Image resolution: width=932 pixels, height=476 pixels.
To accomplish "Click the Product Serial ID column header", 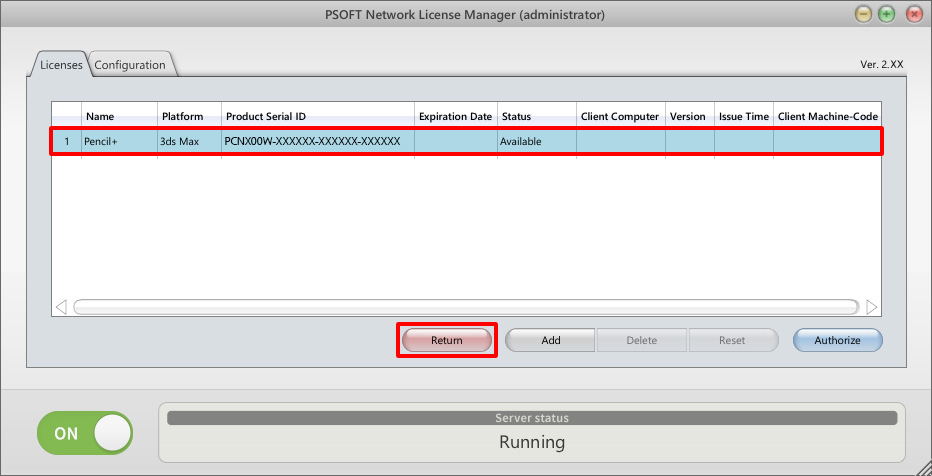I will 317,116.
